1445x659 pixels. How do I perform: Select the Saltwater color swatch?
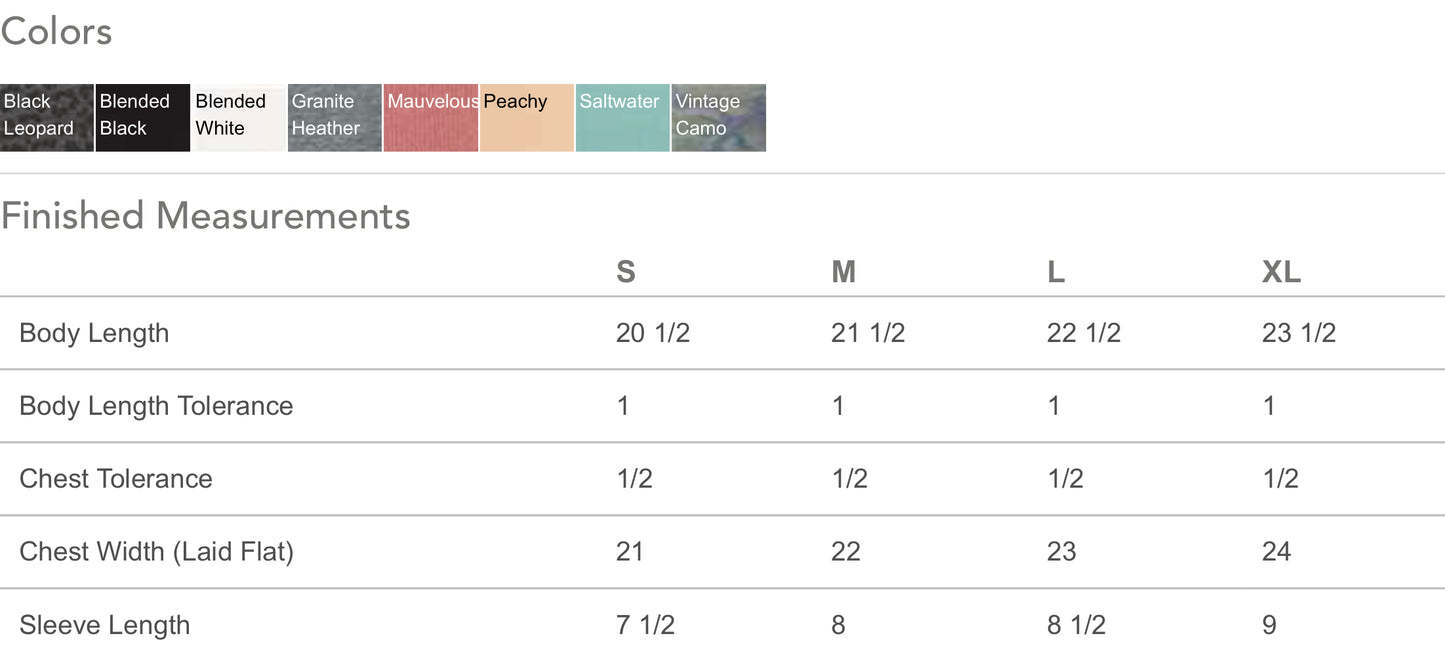pos(623,117)
